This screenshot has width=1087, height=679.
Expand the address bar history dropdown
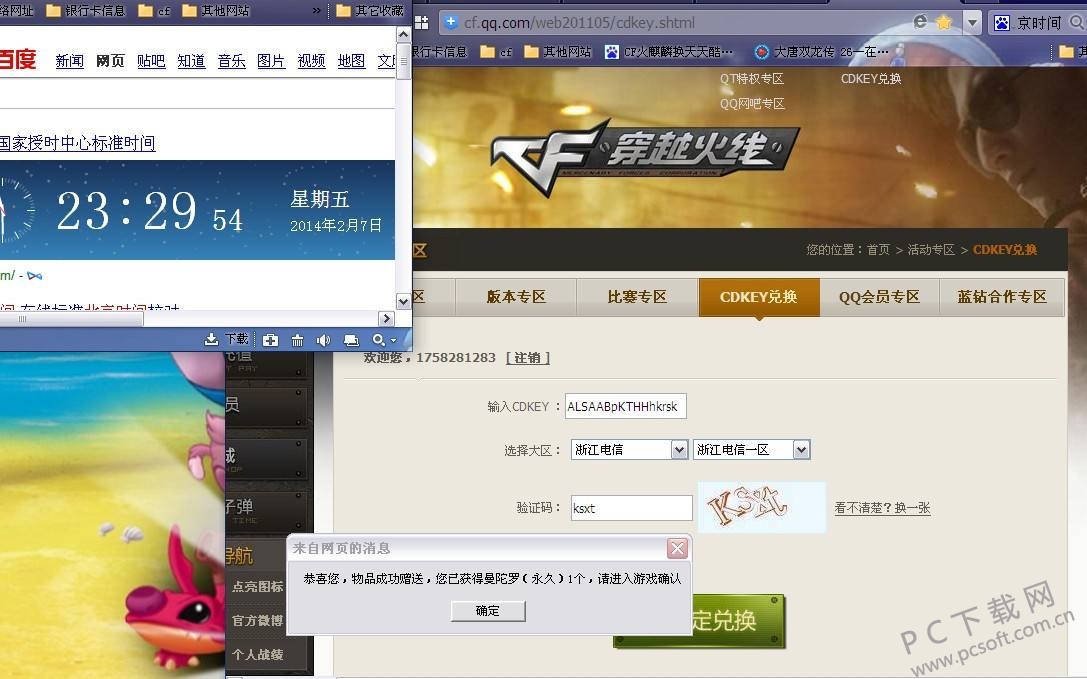click(x=973, y=23)
